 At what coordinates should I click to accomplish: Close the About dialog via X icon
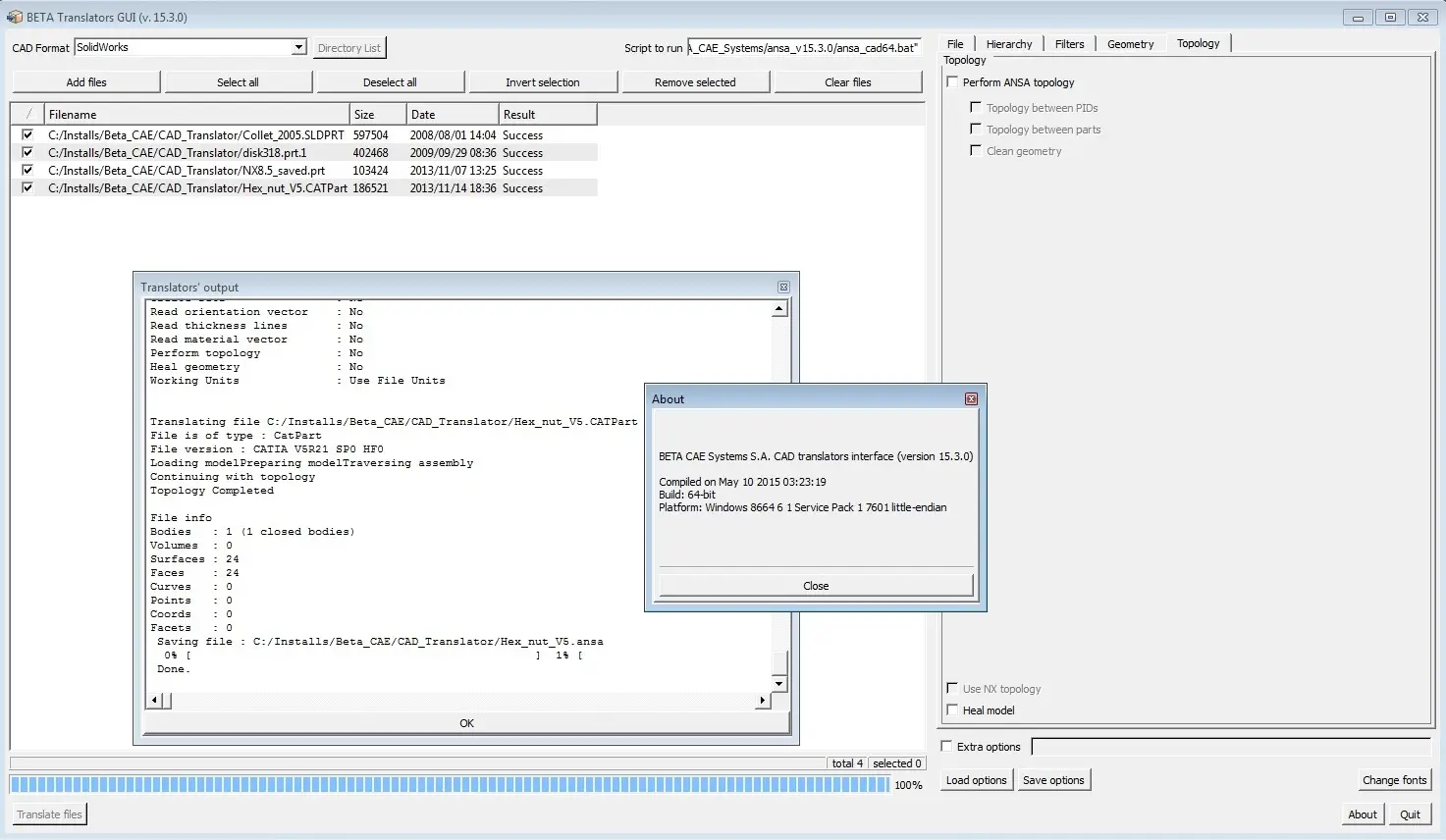(x=971, y=399)
